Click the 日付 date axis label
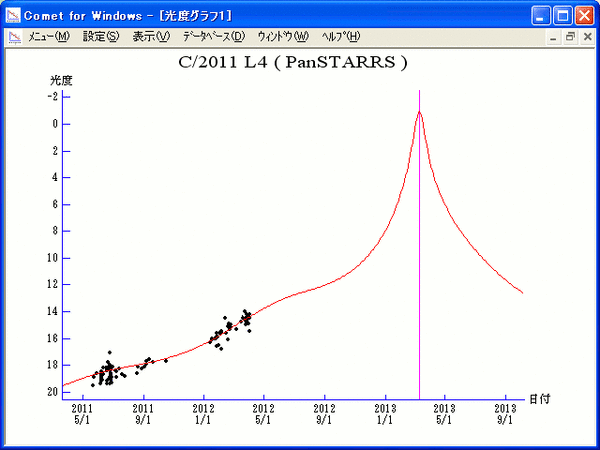The width and height of the screenshot is (600, 450). [539, 398]
